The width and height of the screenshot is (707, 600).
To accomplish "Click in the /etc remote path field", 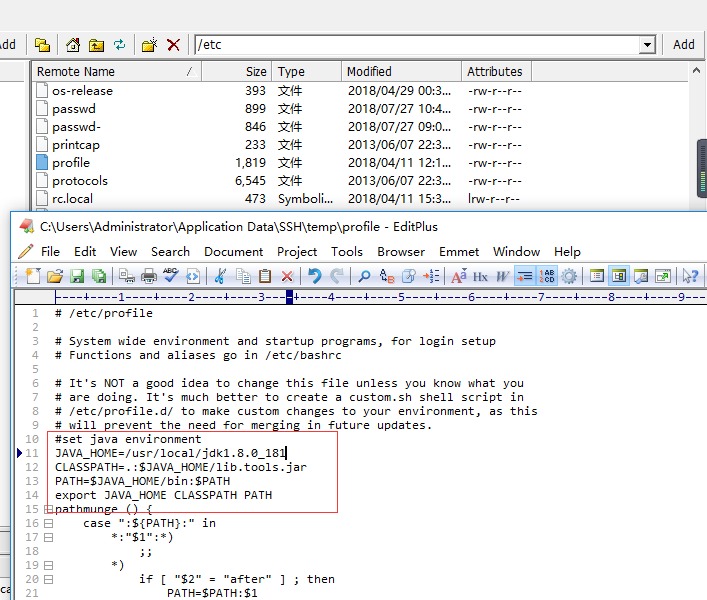I will pyautogui.click(x=417, y=45).
